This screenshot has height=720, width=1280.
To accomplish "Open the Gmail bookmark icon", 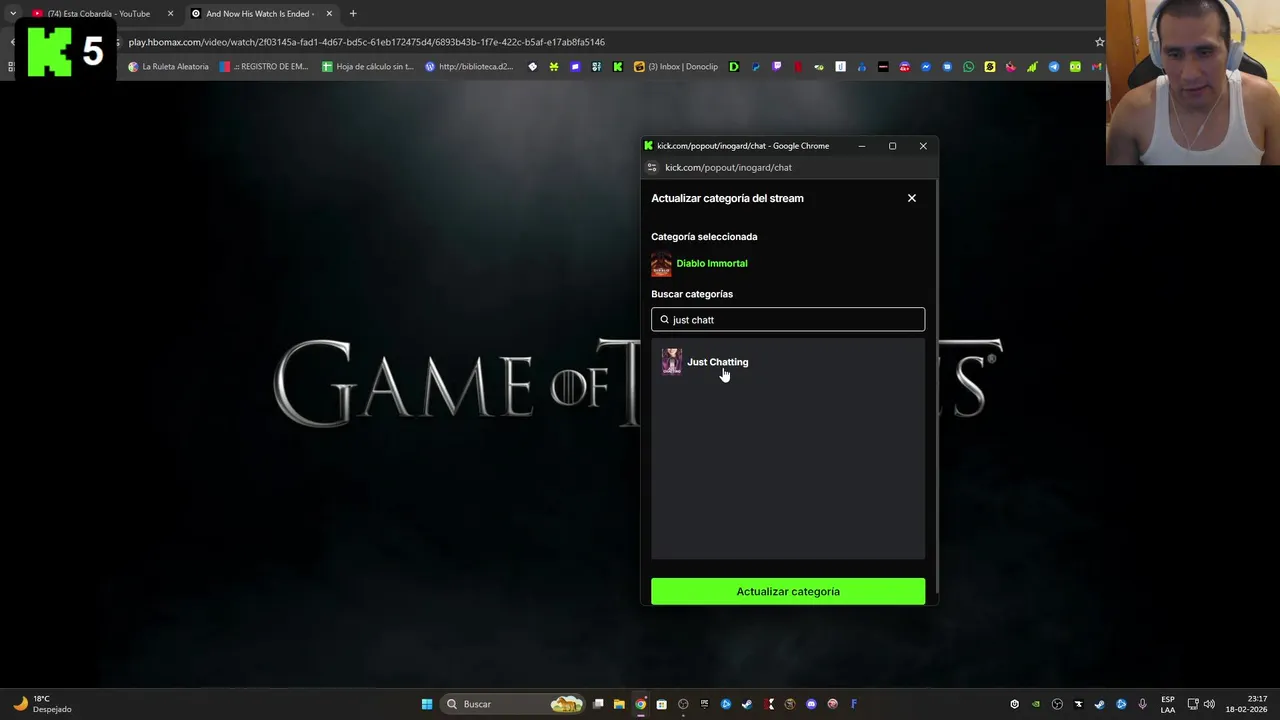I will pos(1096,67).
